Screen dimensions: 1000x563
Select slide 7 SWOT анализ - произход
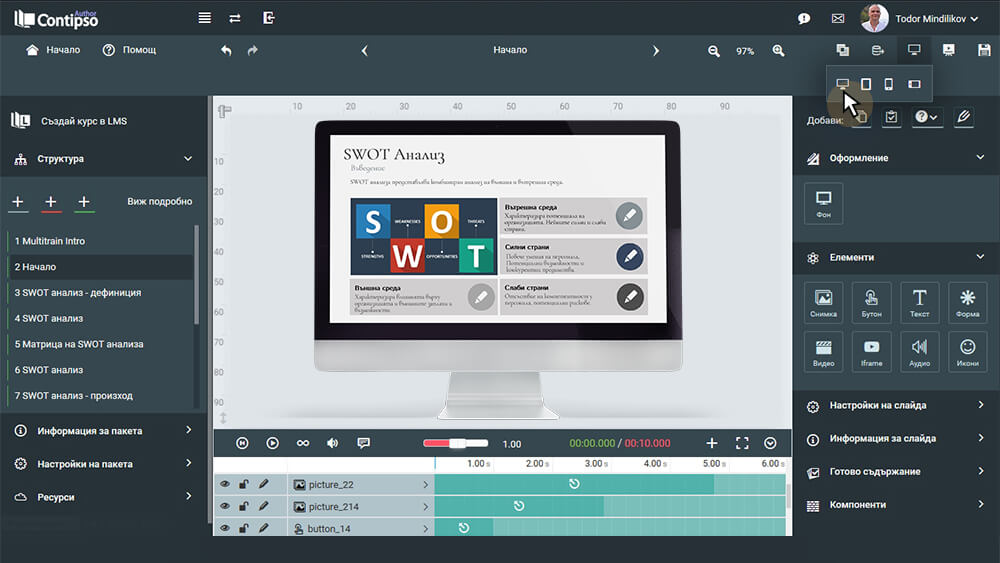point(100,396)
